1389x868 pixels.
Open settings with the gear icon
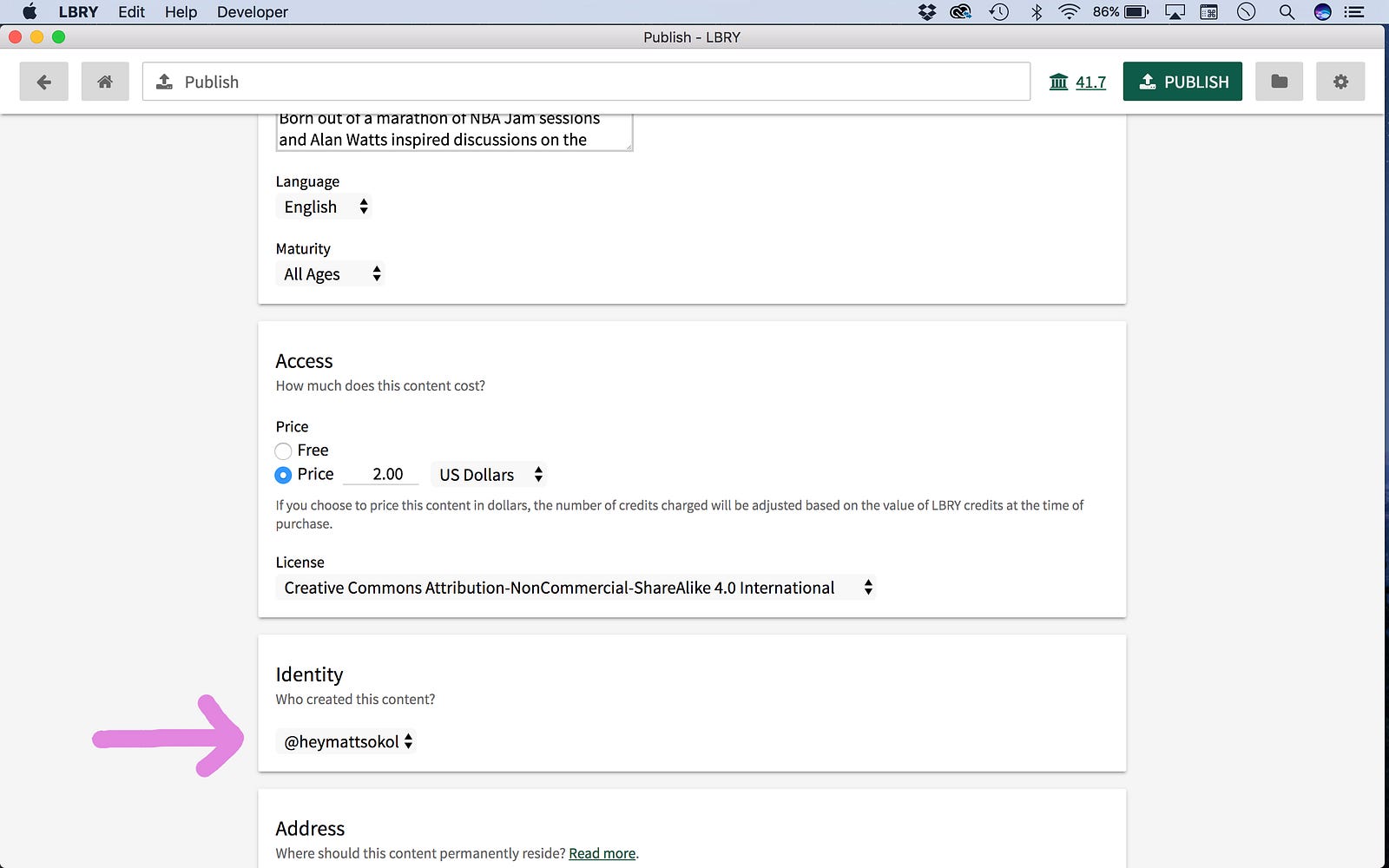pos(1340,82)
